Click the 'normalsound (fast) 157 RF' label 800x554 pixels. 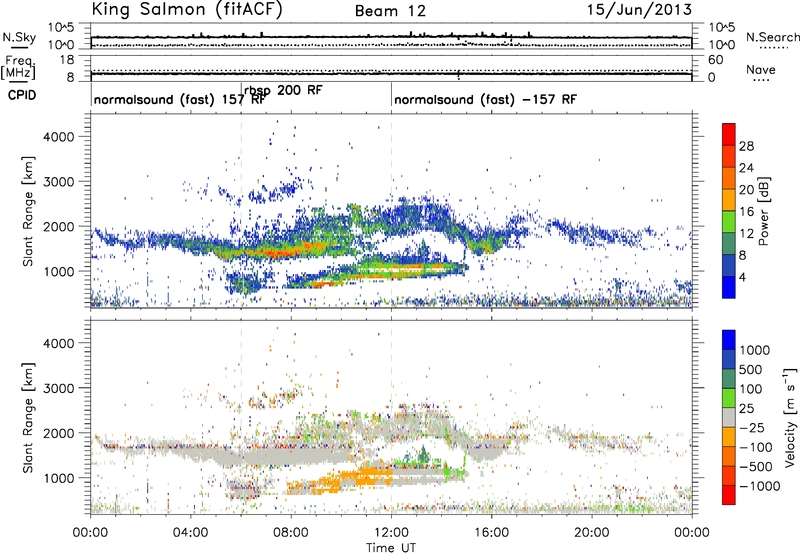(180, 99)
